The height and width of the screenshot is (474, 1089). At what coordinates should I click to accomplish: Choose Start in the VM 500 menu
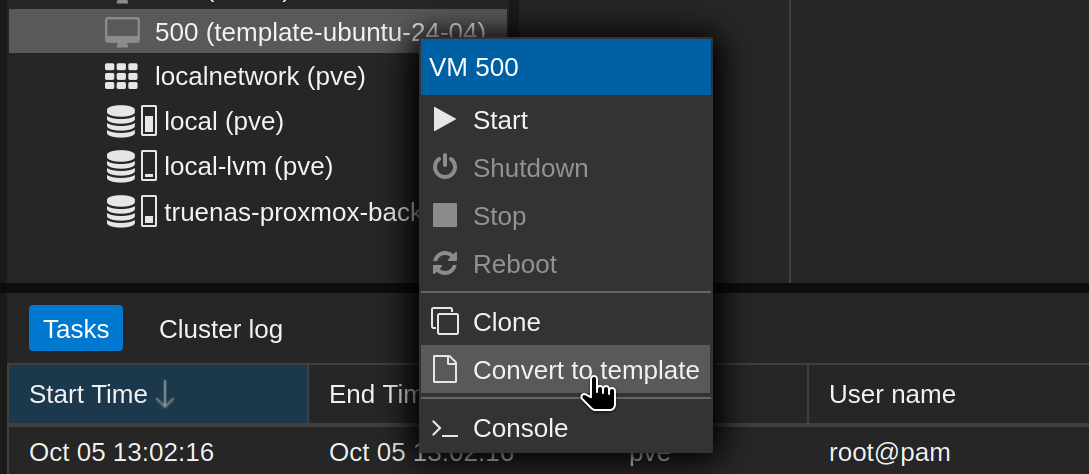pyautogui.click(x=565, y=120)
